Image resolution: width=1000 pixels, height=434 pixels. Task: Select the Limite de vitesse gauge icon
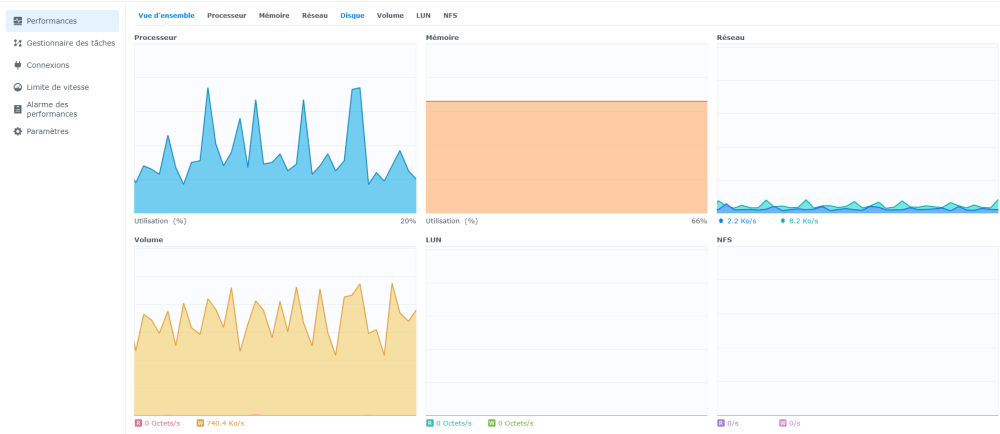click(18, 87)
